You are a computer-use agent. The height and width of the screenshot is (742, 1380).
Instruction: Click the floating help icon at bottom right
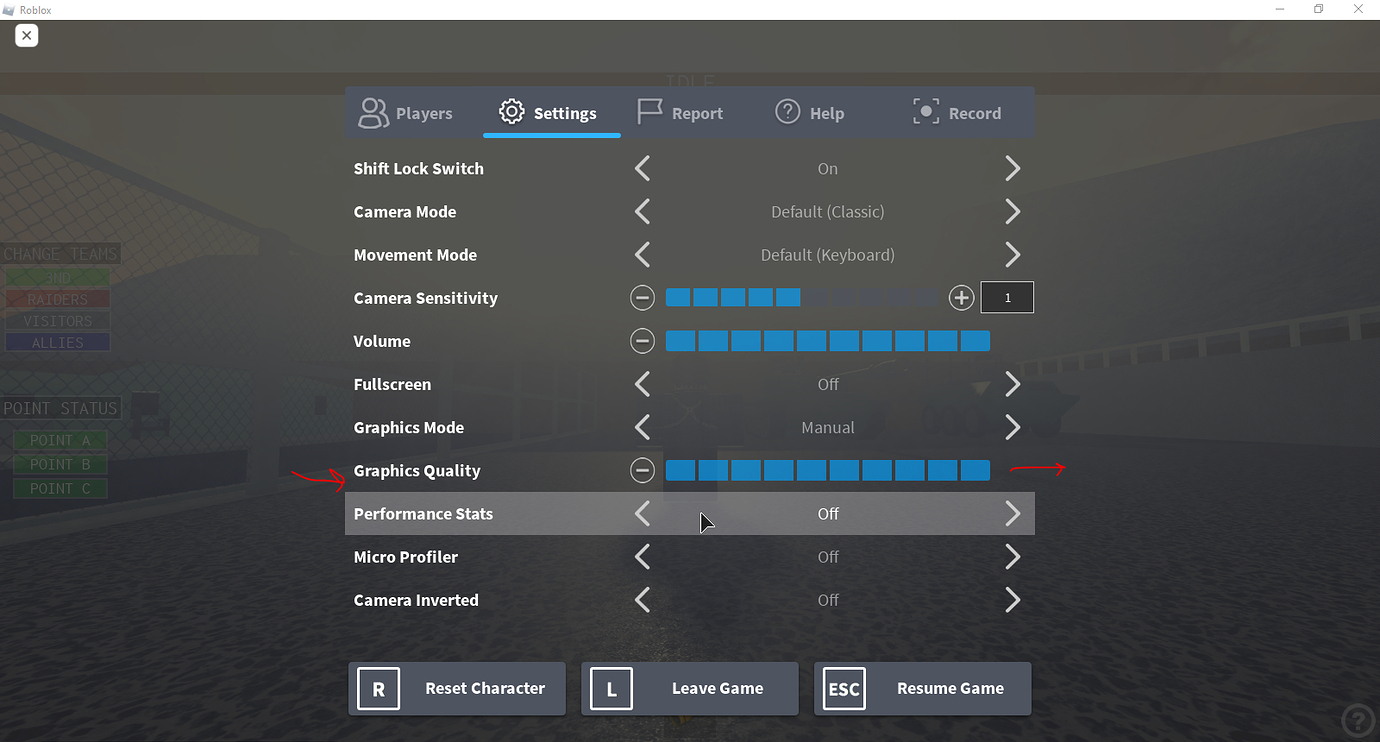pyautogui.click(x=1357, y=719)
